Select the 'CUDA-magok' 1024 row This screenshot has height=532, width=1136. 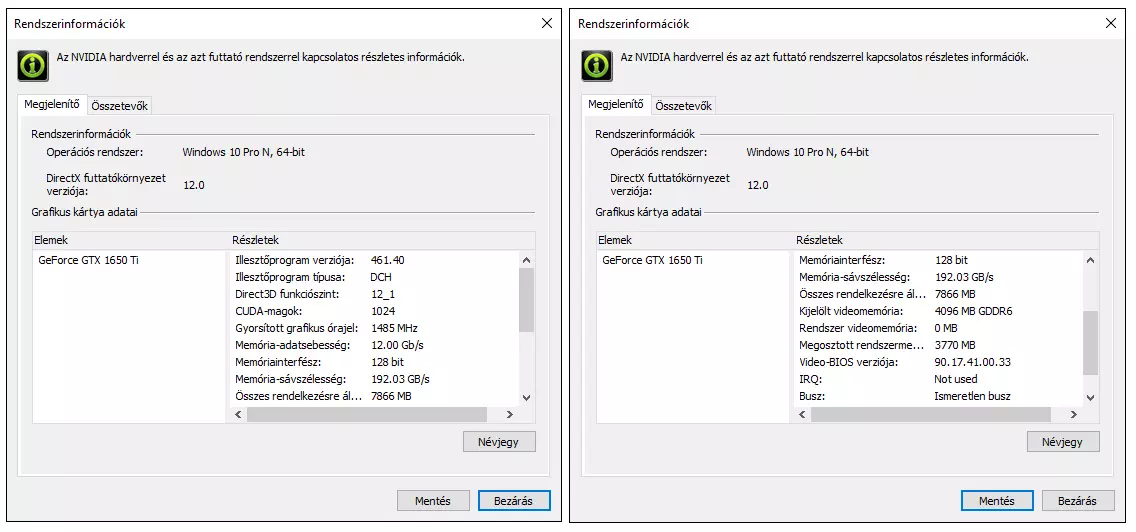pos(375,312)
